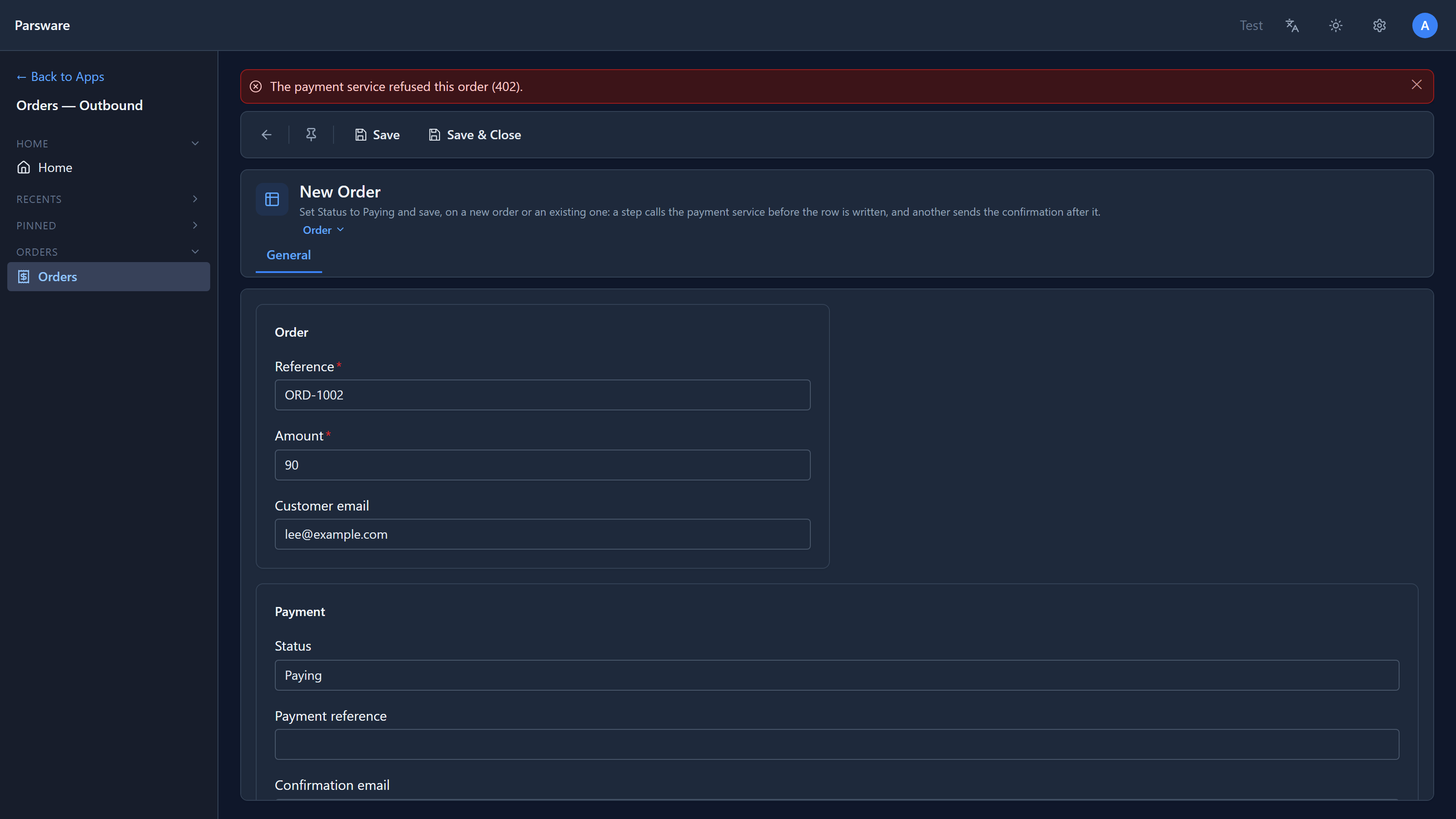1456x819 pixels.
Task: Switch to the General tab
Action: click(x=288, y=255)
